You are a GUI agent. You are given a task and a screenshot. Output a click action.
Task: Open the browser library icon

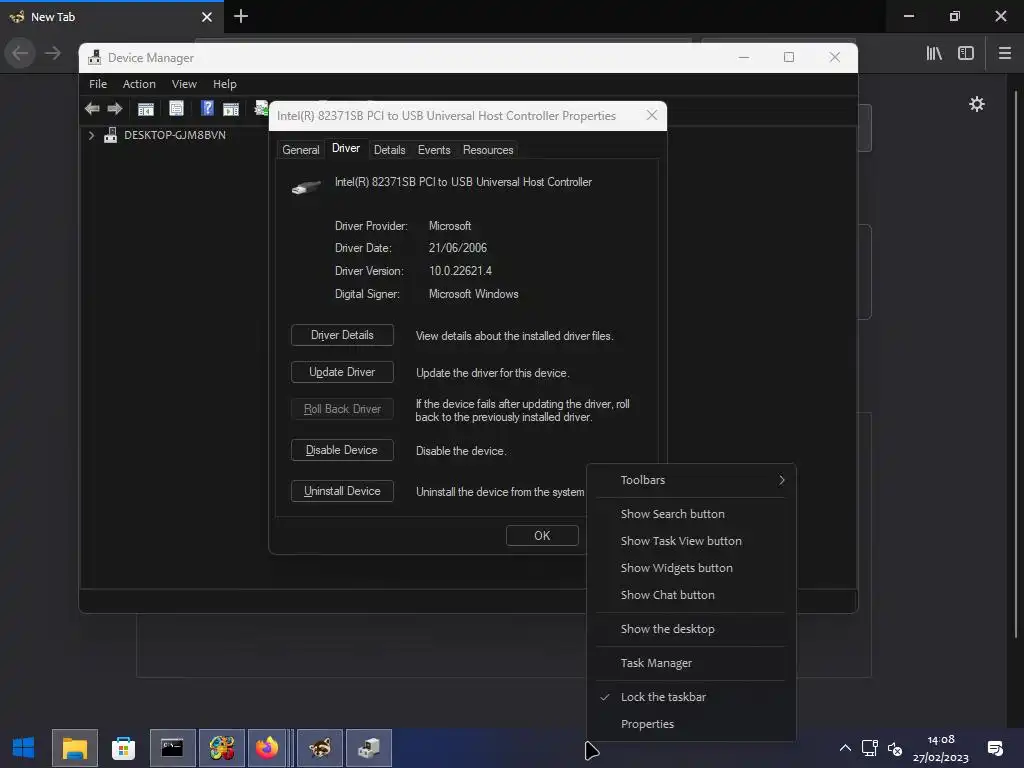[934, 54]
